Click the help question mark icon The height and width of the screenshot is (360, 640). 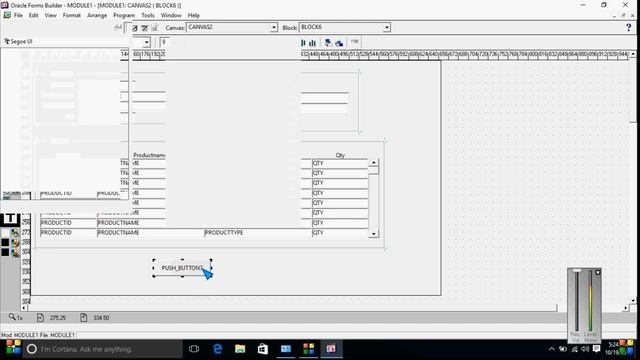[x=629, y=27]
